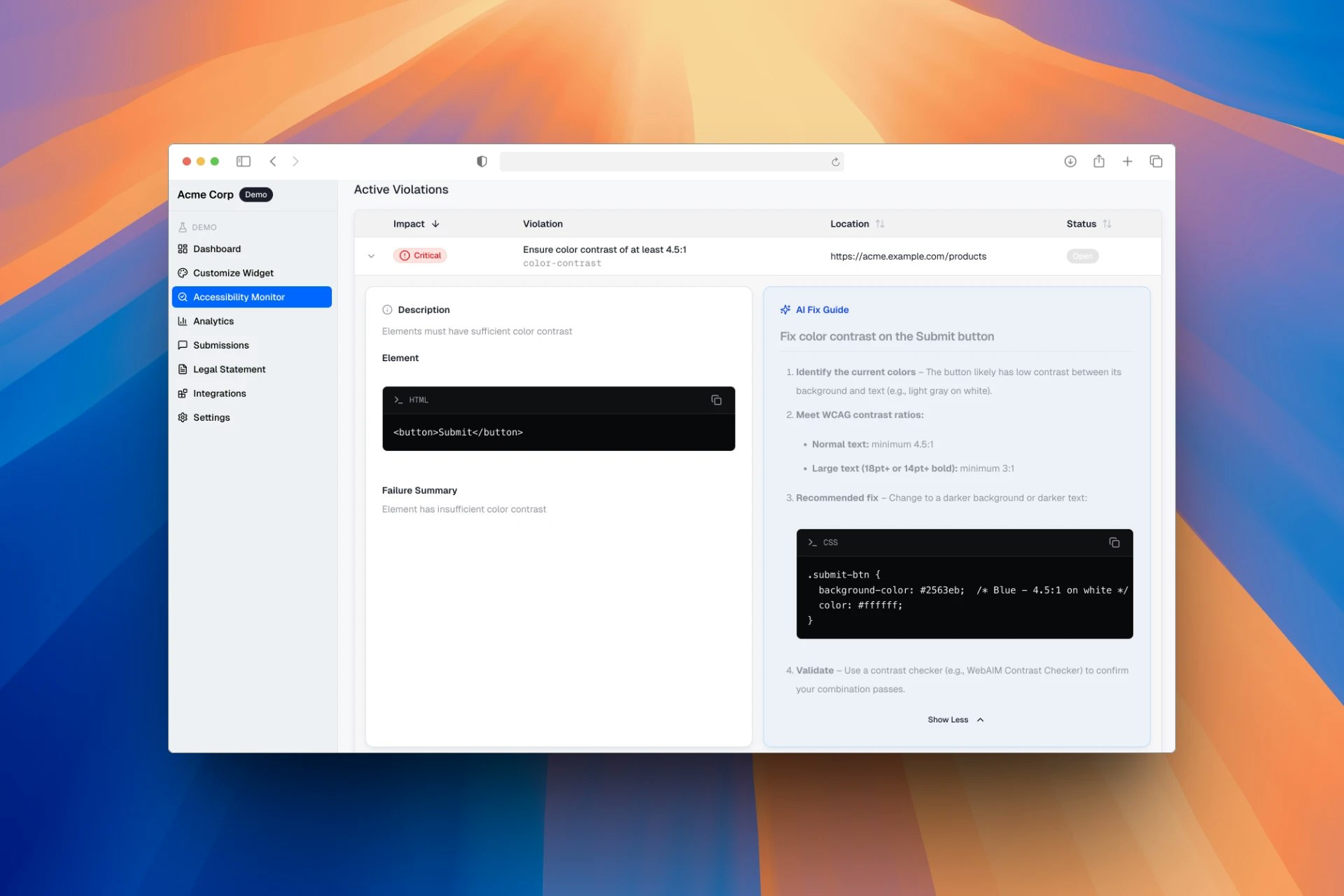This screenshot has width=1344, height=896.
Task: Open Dashboard in the sidebar
Action: (217, 249)
